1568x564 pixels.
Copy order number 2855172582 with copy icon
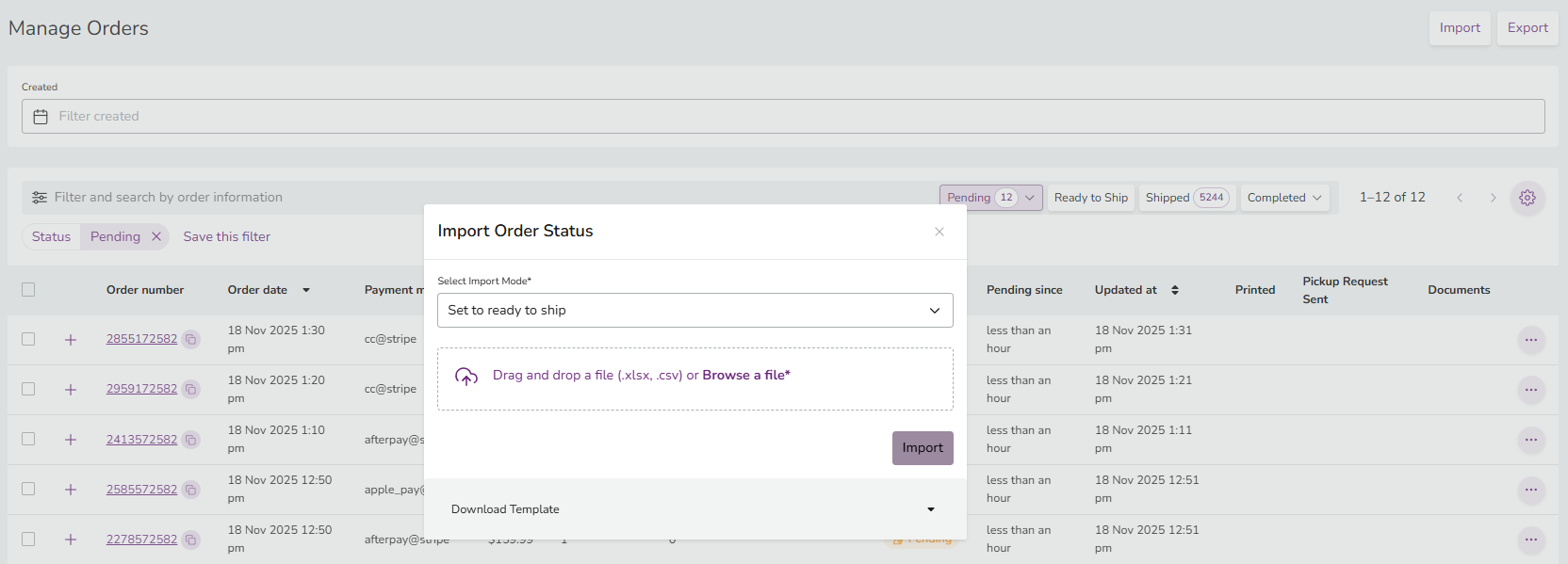click(190, 339)
